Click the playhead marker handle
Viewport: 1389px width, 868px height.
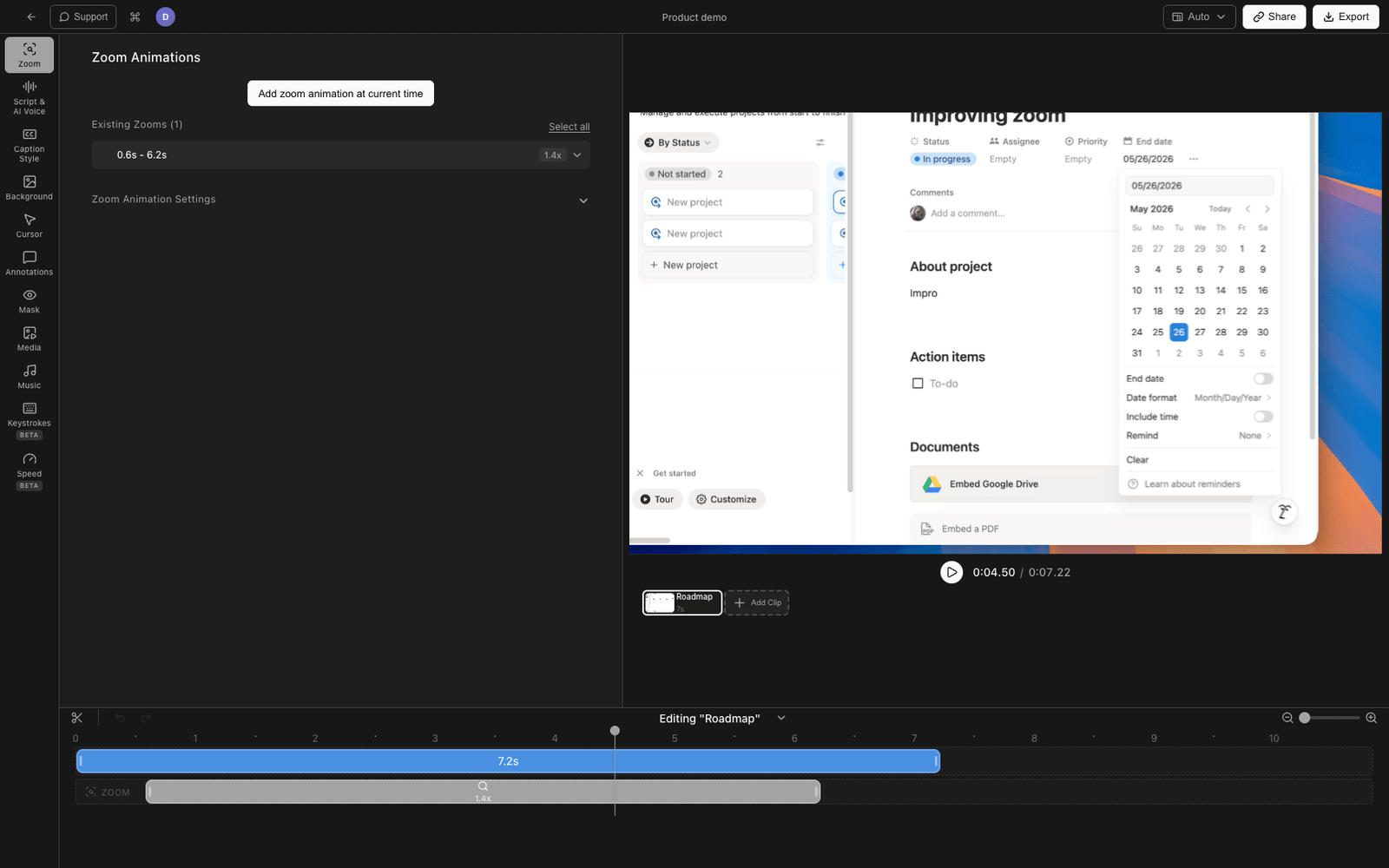coord(615,731)
